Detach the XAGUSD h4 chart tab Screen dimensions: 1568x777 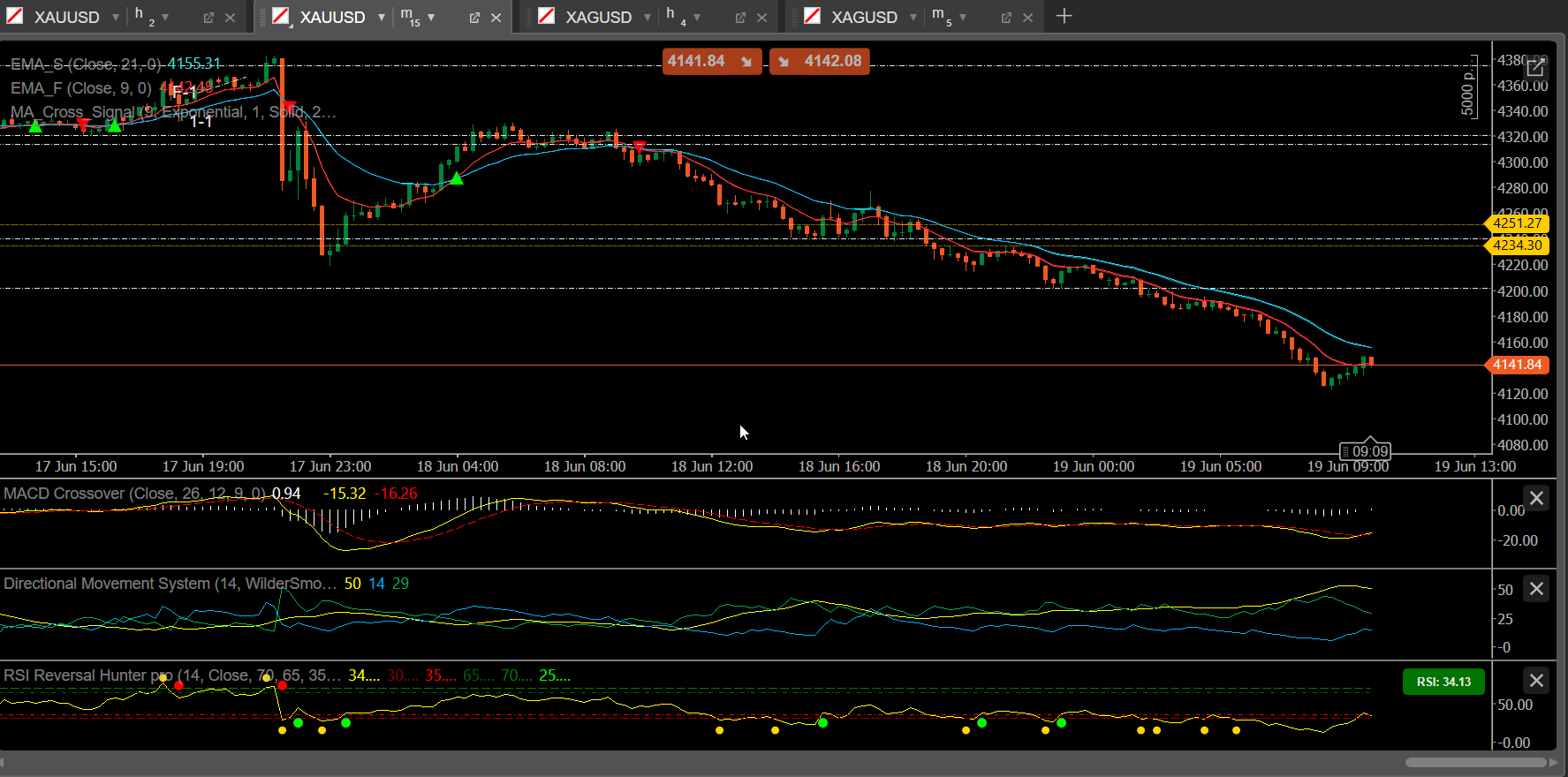click(x=740, y=18)
